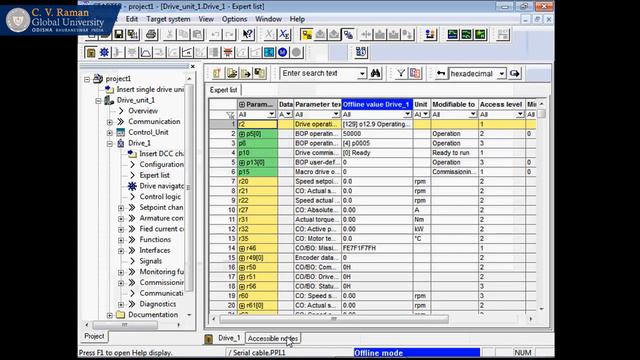Expand the Functions tree node
Viewport: 640px width, 360px height.
pos(121,240)
